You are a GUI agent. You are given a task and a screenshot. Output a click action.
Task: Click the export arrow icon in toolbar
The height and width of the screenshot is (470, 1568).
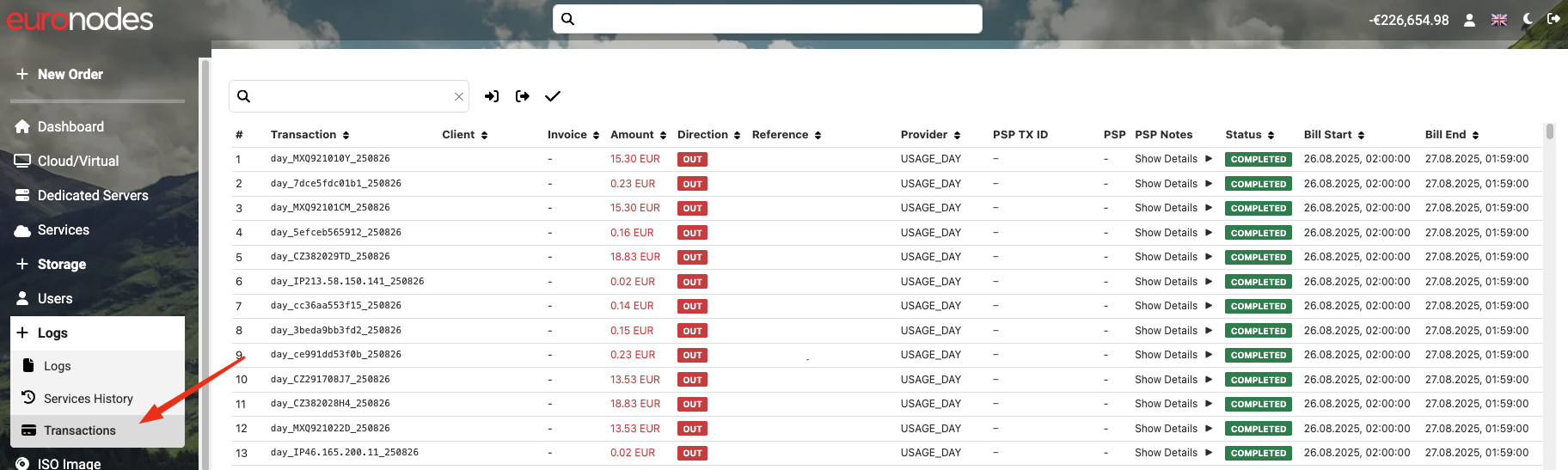(x=523, y=96)
